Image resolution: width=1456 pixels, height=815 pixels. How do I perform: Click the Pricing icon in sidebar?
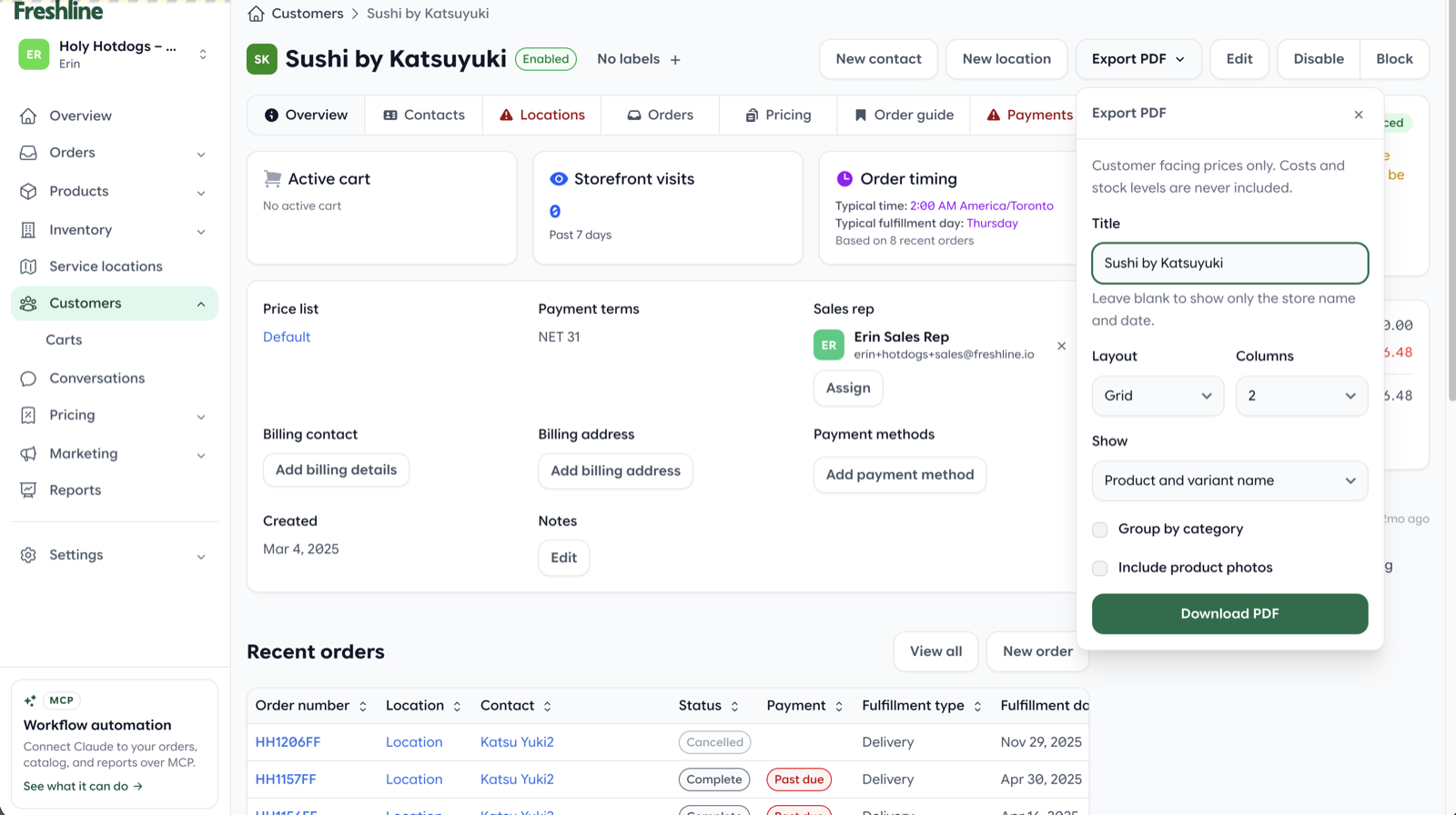tap(28, 416)
